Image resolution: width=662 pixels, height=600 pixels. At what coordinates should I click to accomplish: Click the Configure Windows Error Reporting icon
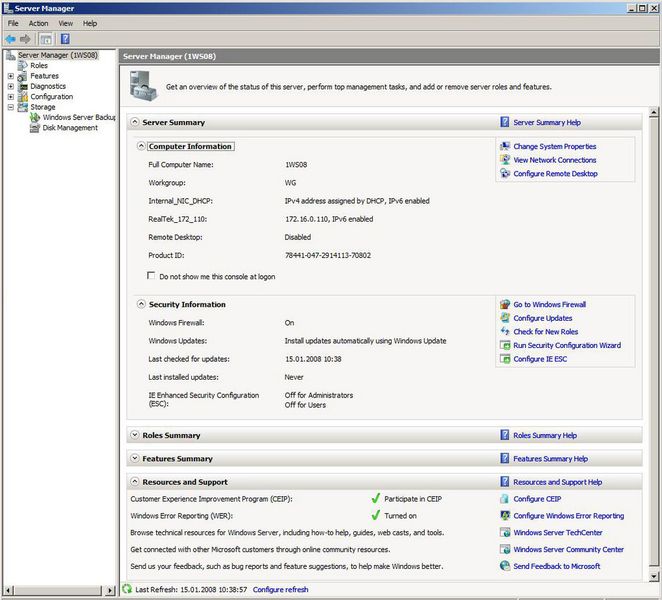pyautogui.click(x=505, y=516)
